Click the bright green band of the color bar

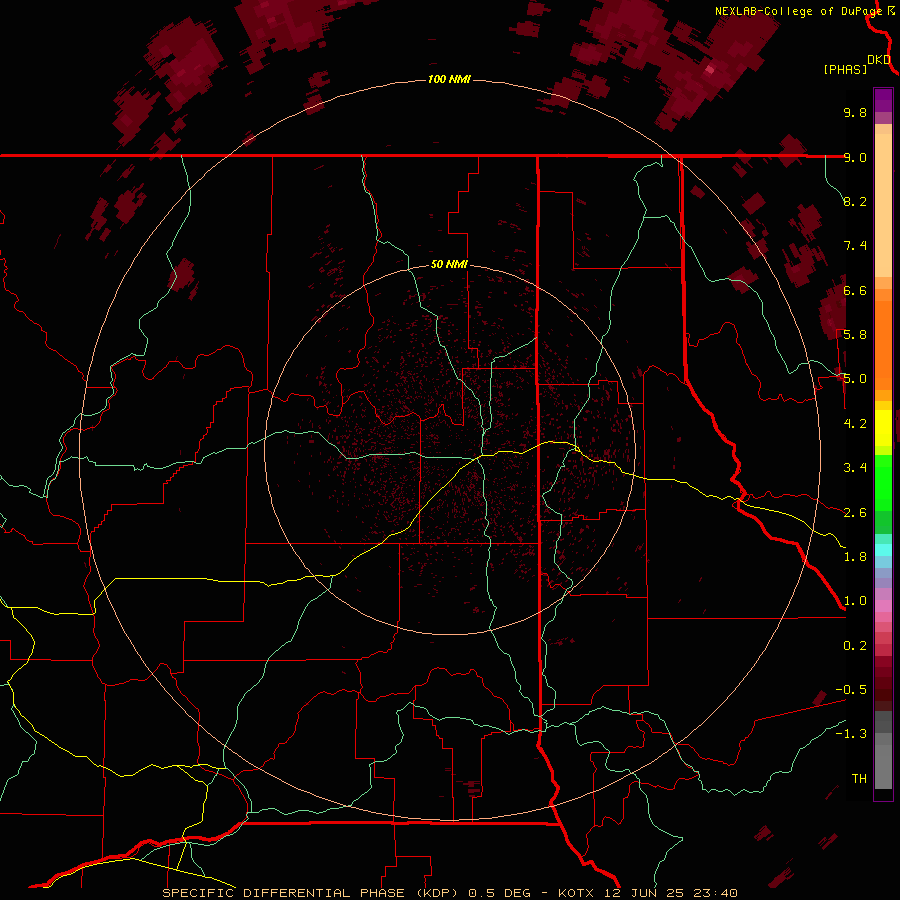pos(883,482)
